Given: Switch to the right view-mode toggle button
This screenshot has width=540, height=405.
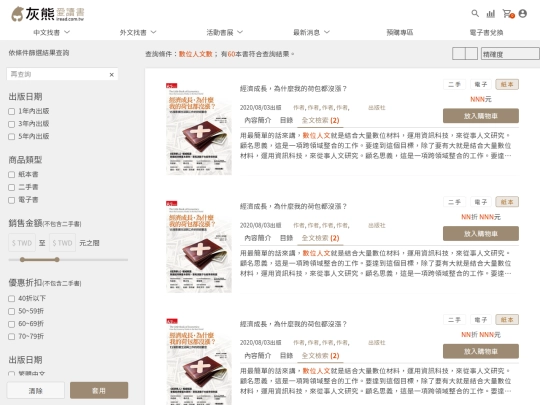Looking at the screenshot, I should tap(471, 54).
